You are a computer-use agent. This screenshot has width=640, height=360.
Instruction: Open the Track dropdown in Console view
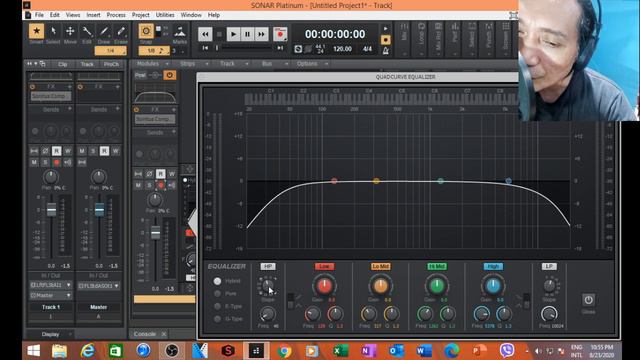pos(234,64)
